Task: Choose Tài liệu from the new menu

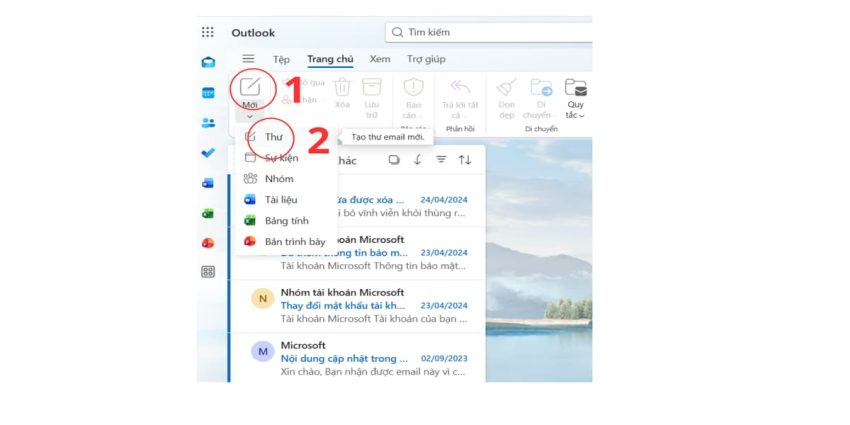Action: (x=286, y=200)
